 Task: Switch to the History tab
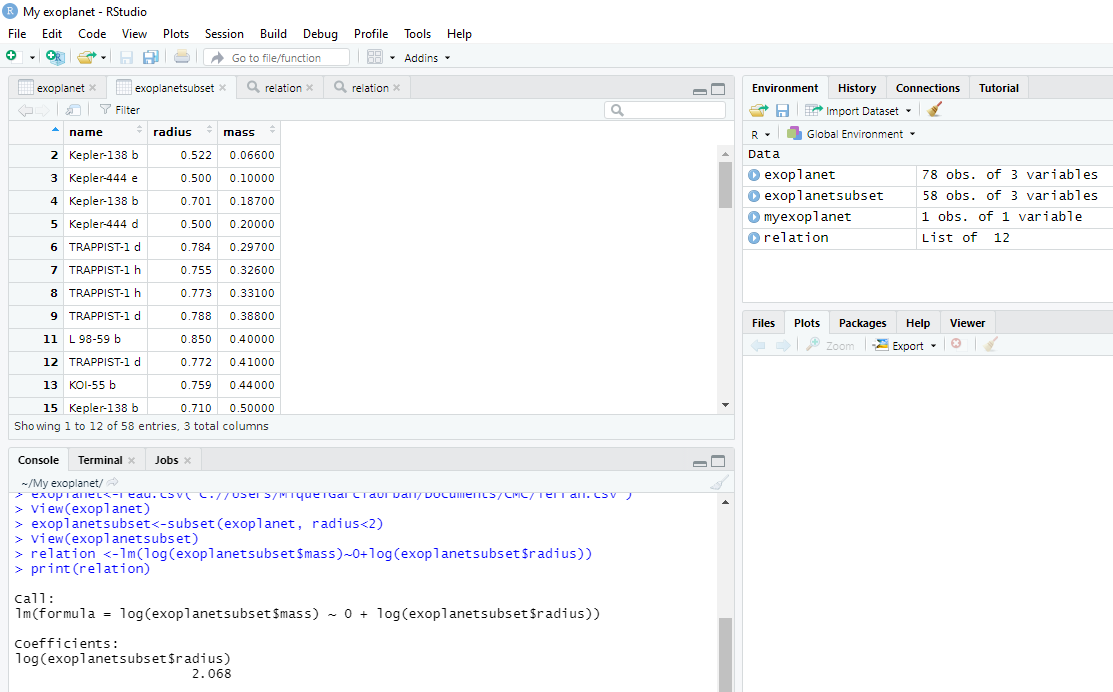856,88
